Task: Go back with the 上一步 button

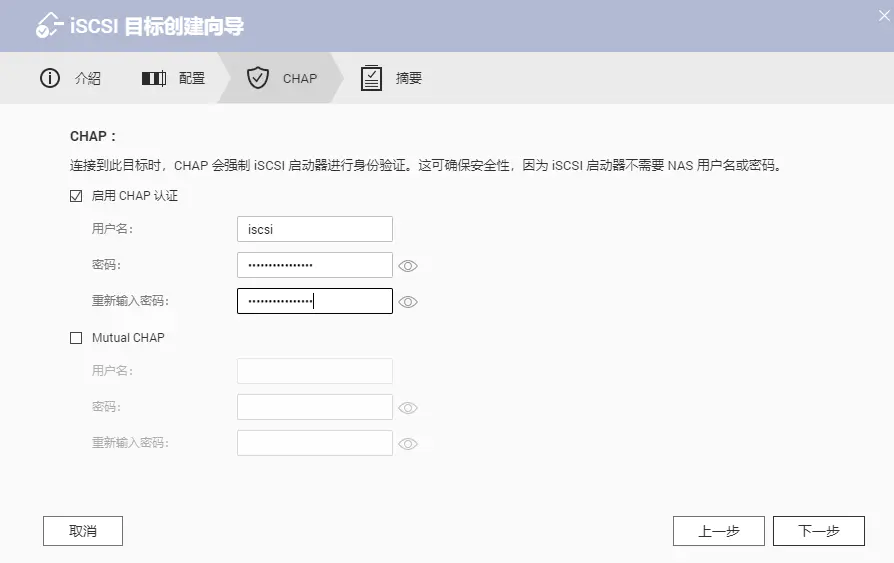Action: (x=718, y=531)
